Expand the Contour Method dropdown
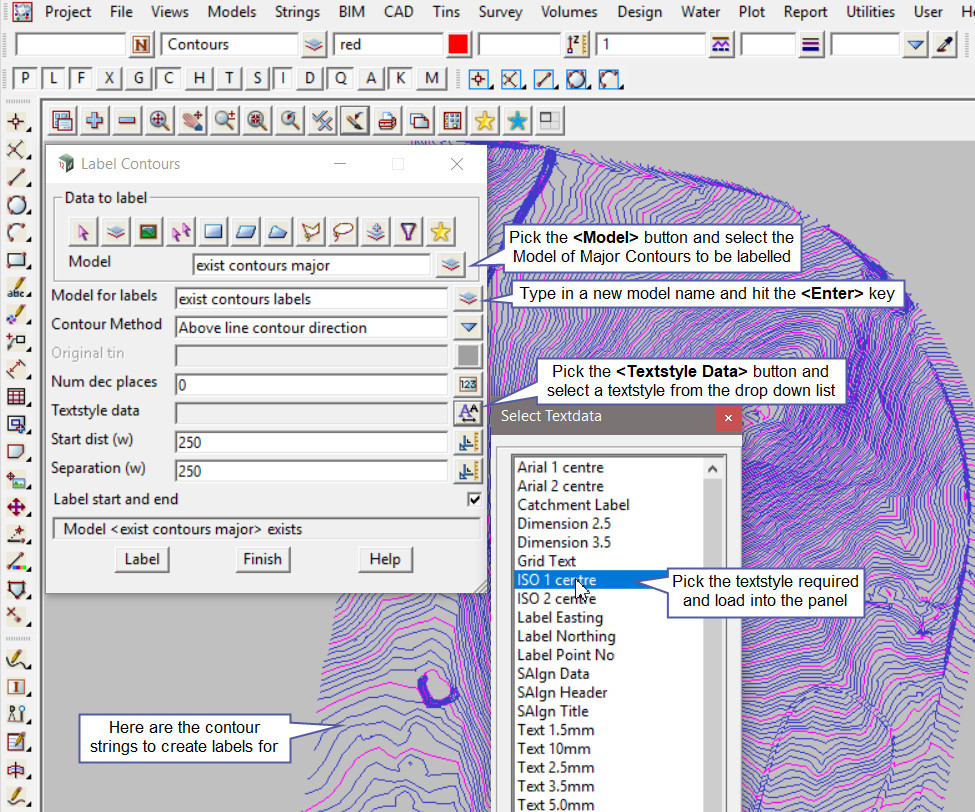The image size is (975, 812). (468, 327)
